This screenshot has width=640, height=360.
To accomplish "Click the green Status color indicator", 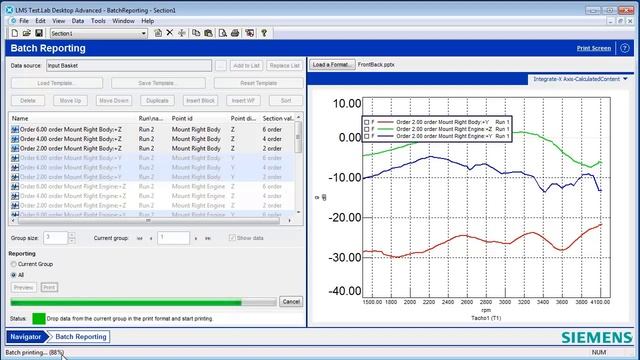I will pos(39,318).
